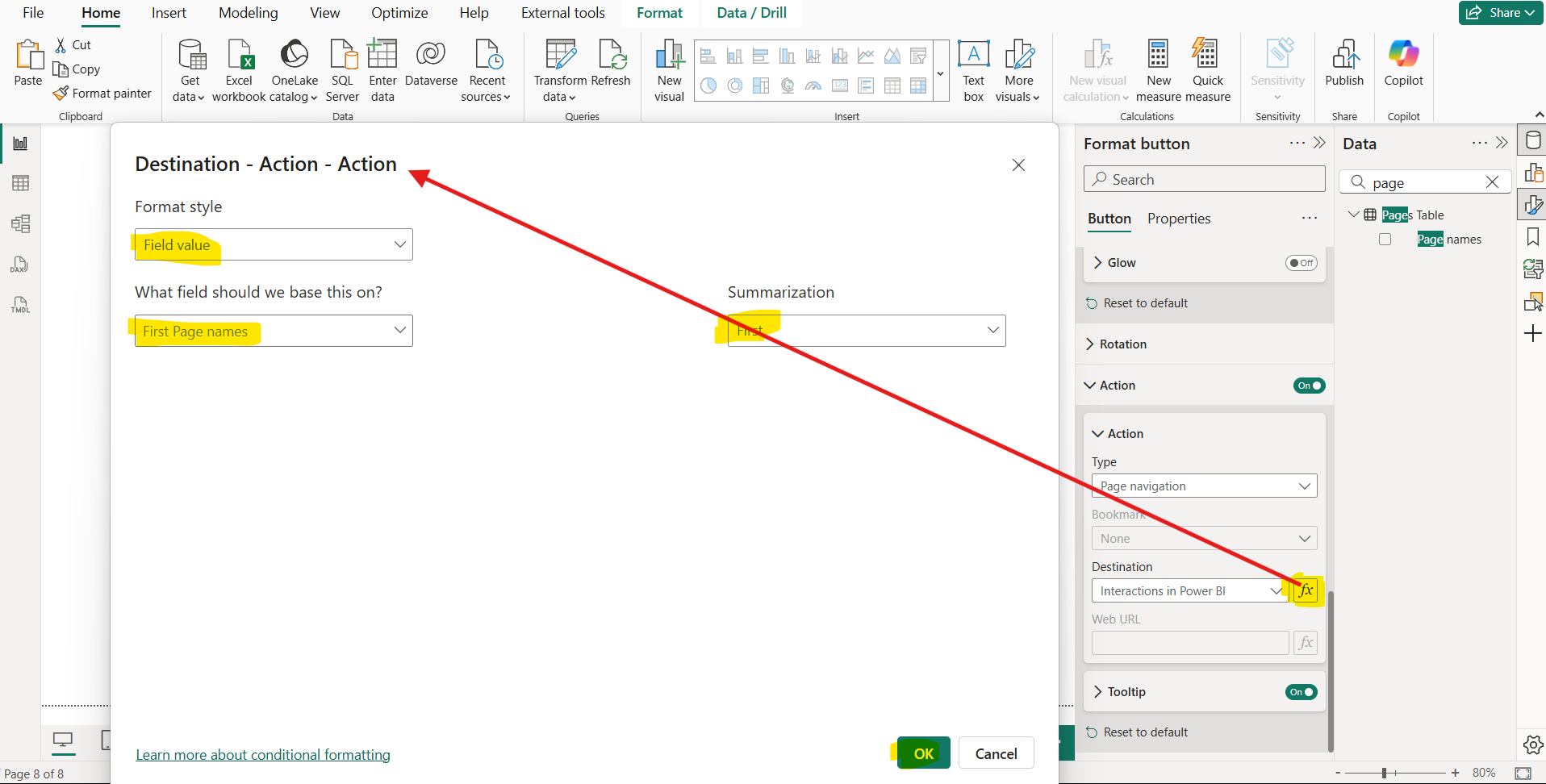The width and height of the screenshot is (1546, 784).
Task: Open the TMDL view
Action: point(19,304)
